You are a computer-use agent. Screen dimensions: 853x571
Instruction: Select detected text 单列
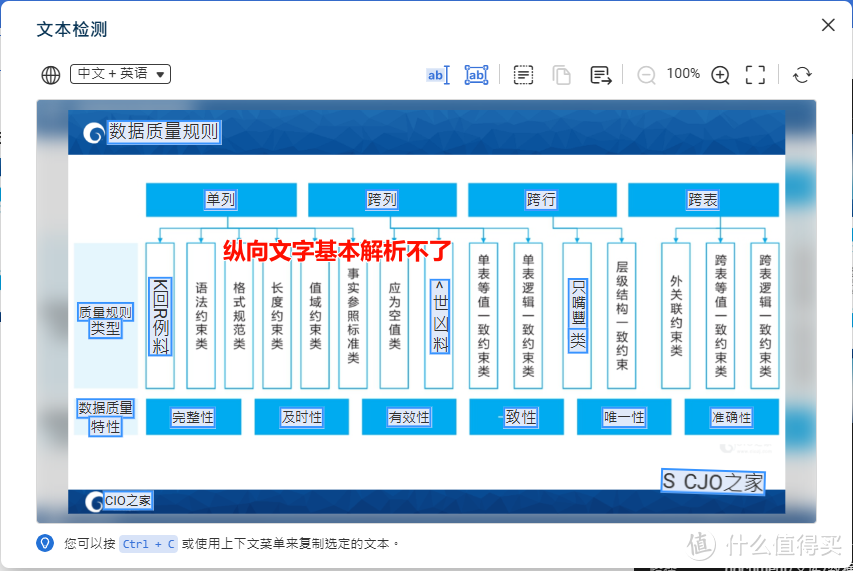220,200
